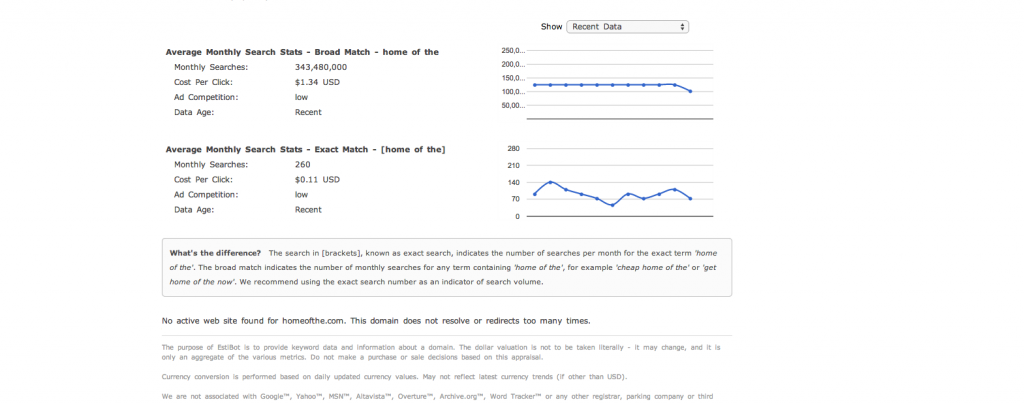Click the Broad Match section heading

302,52
